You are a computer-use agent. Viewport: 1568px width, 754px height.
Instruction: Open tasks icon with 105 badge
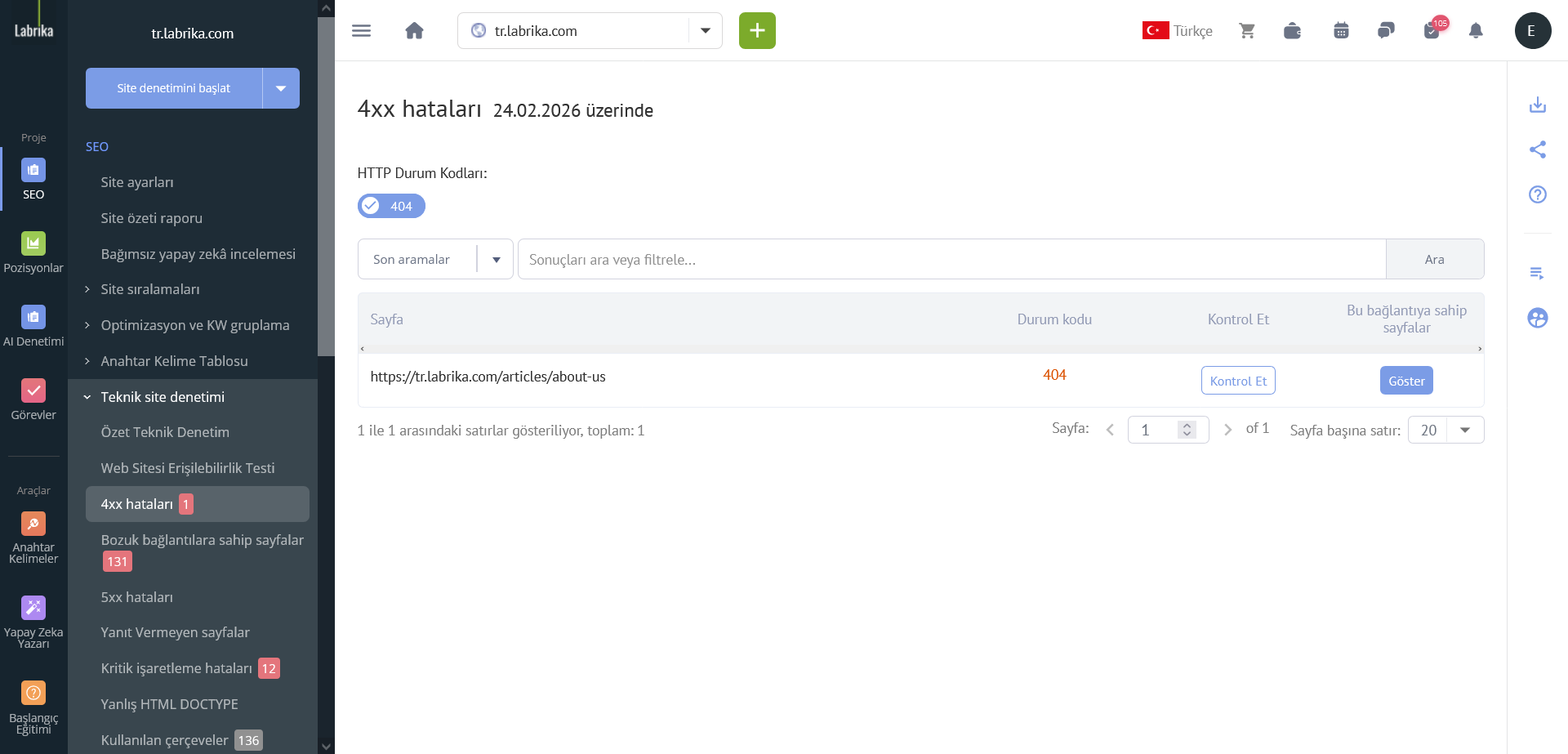(1433, 29)
